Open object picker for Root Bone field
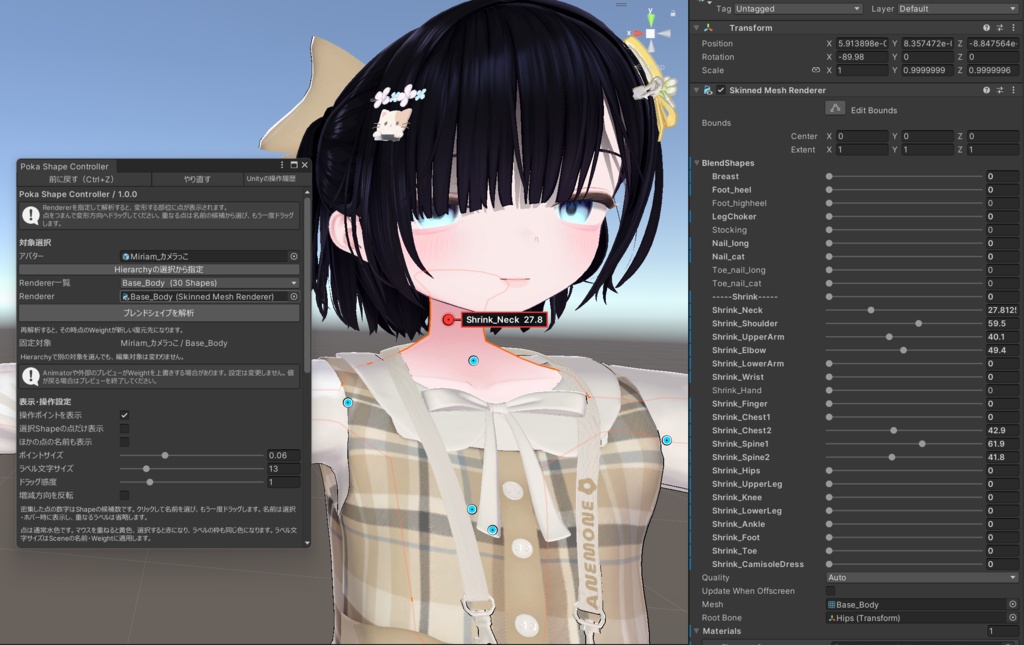Image resolution: width=1024 pixels, height=645 pixels. click(1013, 618)
